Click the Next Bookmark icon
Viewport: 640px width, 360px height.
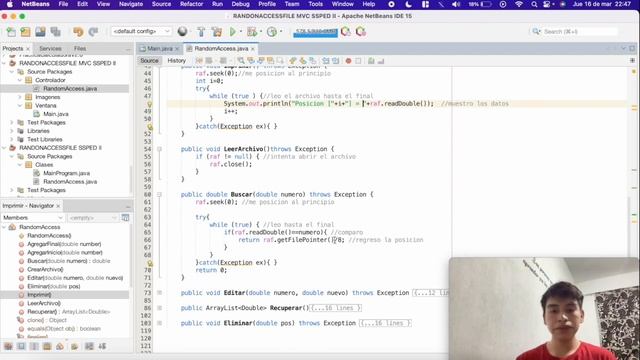tap(302, 61)
